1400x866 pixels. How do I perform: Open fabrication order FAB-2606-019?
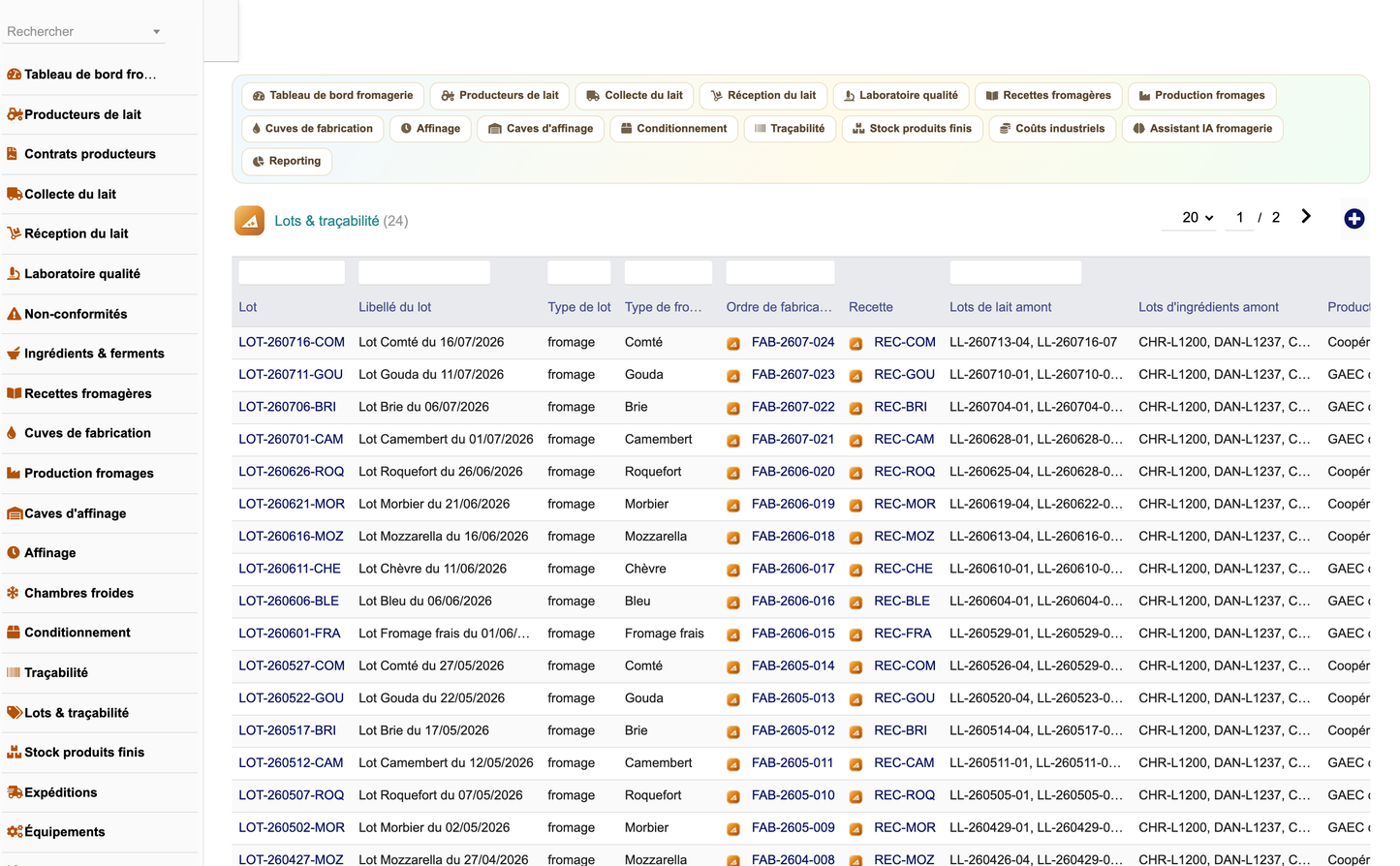[x=793, y=504]
